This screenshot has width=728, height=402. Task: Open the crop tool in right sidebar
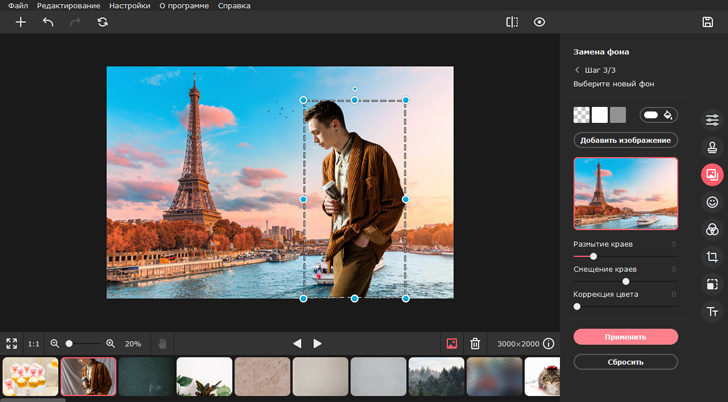point(712,257)
